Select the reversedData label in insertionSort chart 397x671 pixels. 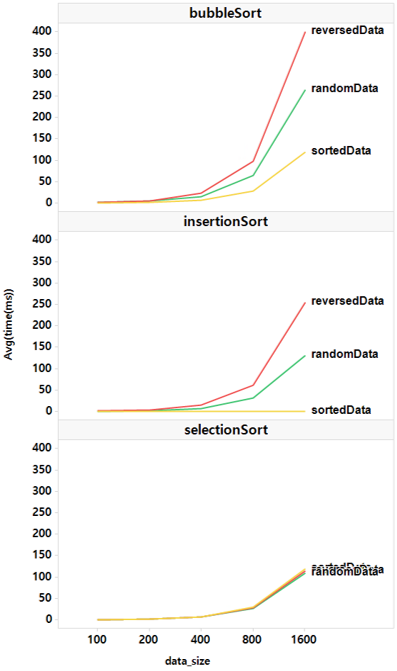click(x=347, y=301)
